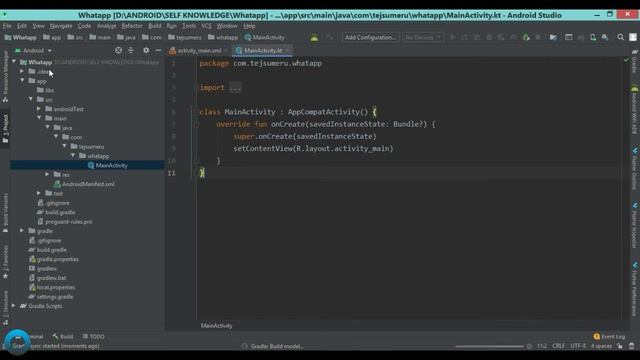The height and width of the screenshot is (360, 640).
Task: Expand the res folder
Action: (48, 175)
